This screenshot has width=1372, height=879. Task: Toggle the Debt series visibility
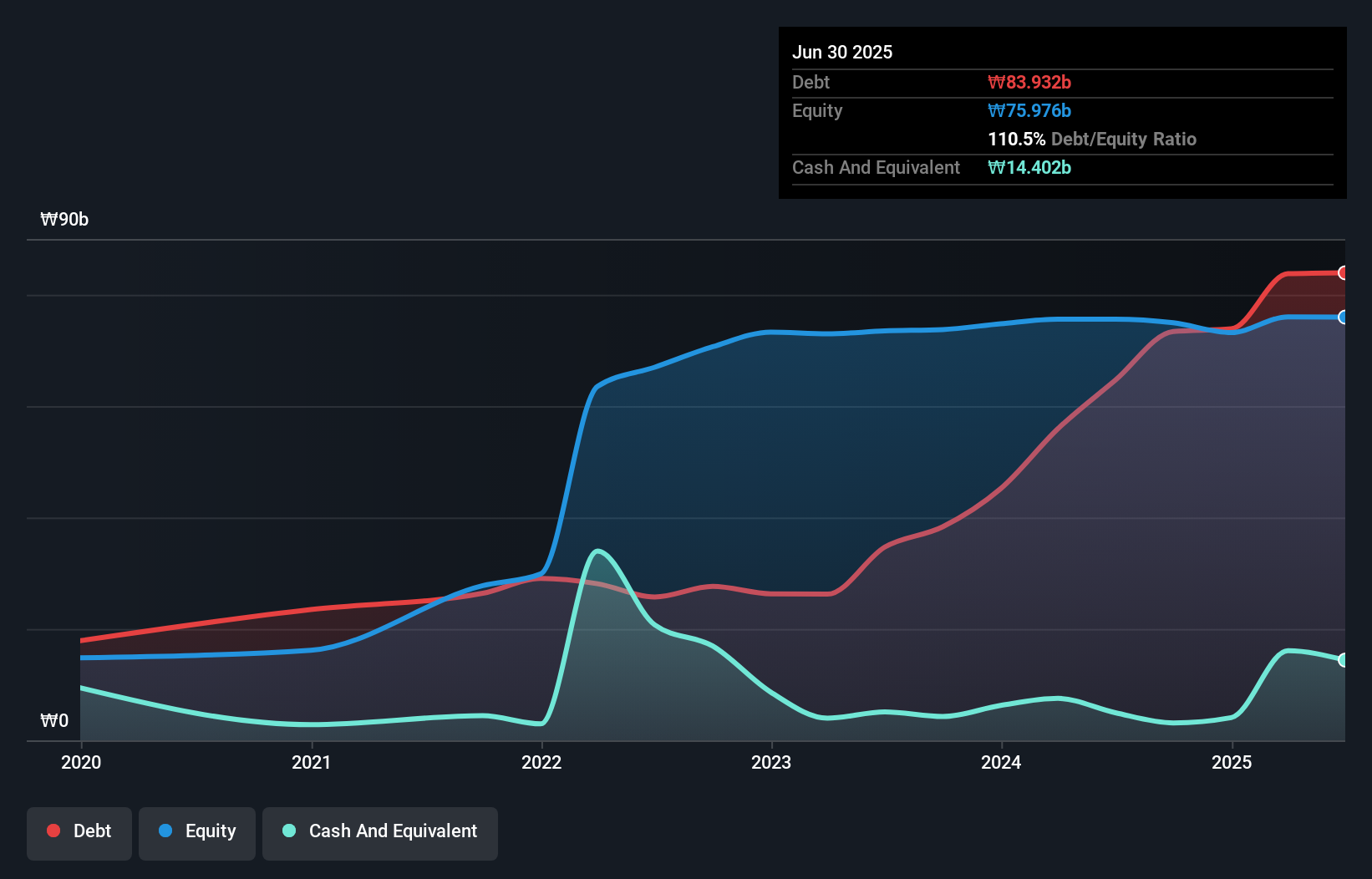[79, 832]
